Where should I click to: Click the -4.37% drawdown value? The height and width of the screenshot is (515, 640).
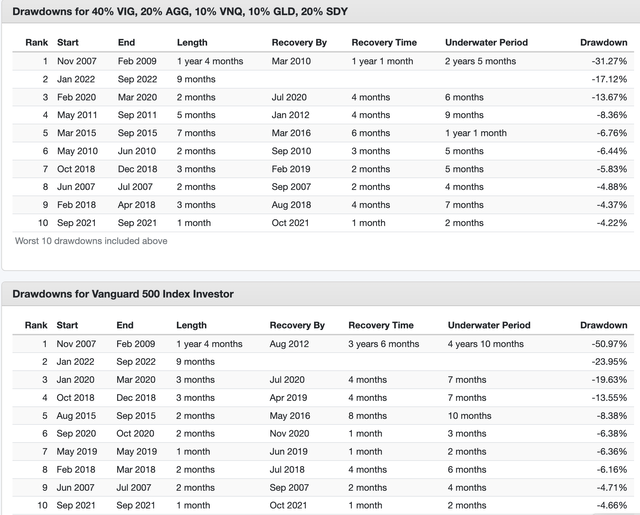tap(611, 205)
